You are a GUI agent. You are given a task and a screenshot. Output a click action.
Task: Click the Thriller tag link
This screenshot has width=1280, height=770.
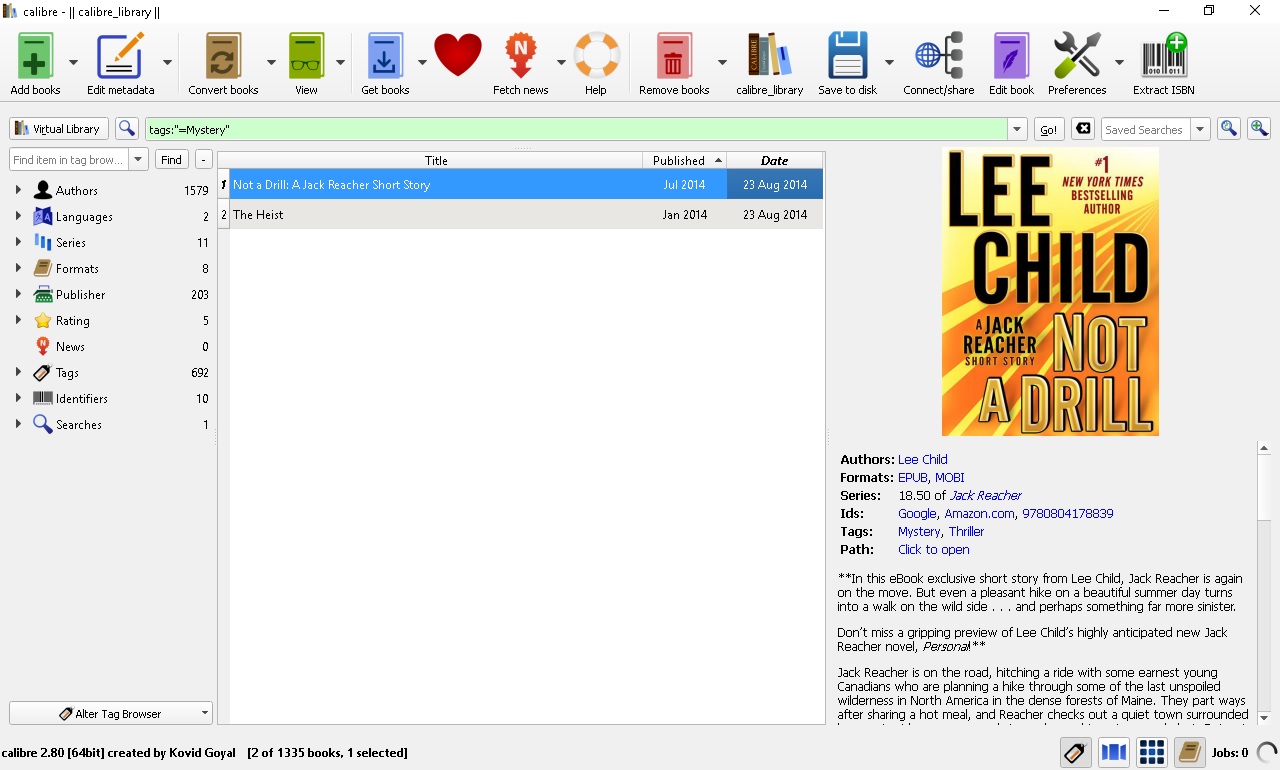966,532
